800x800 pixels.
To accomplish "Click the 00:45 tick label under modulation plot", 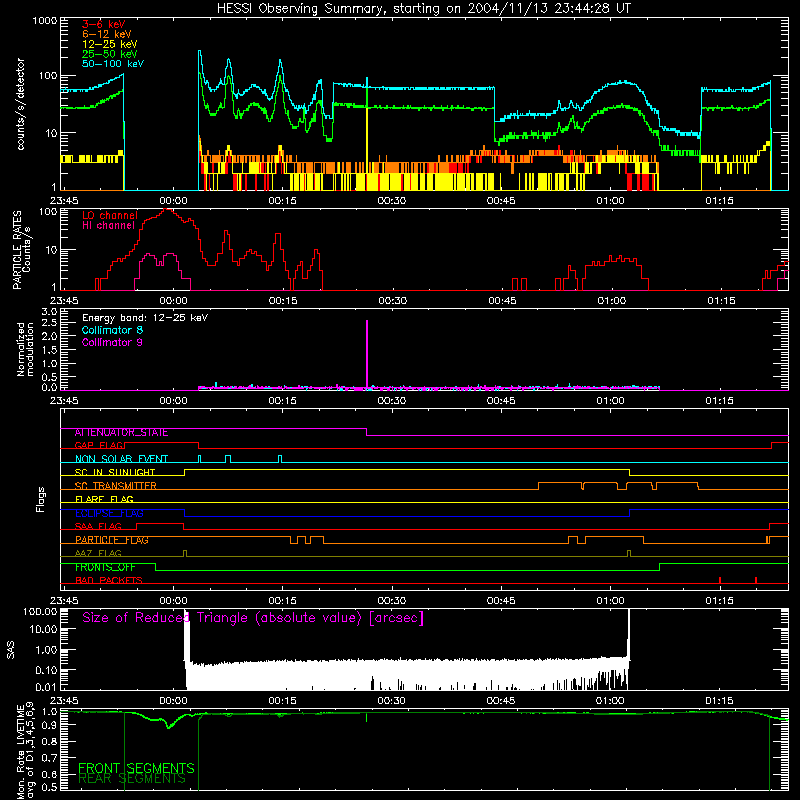I will point(501,401).
